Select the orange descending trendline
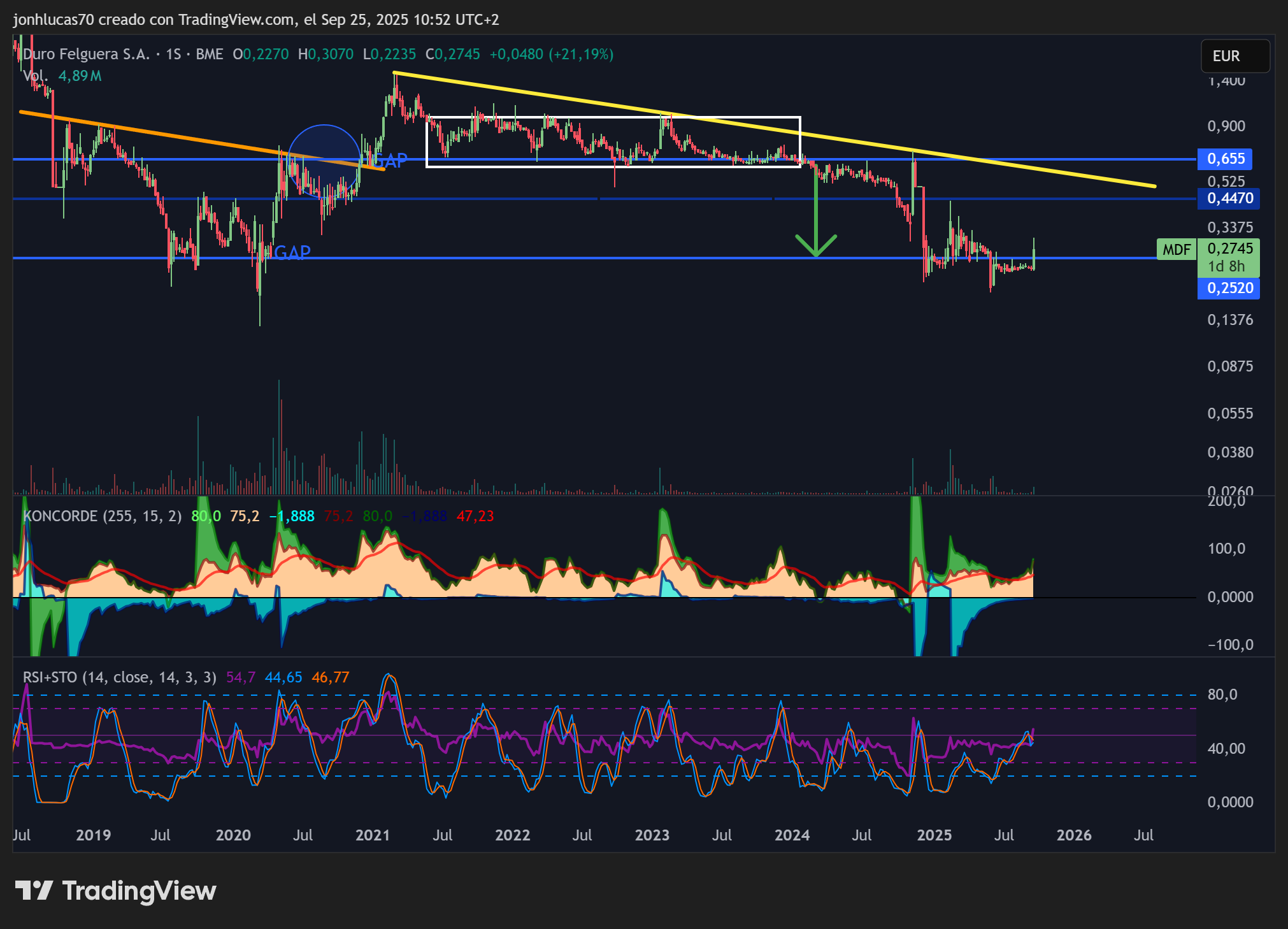1288x929 pixels. (202, 141)
